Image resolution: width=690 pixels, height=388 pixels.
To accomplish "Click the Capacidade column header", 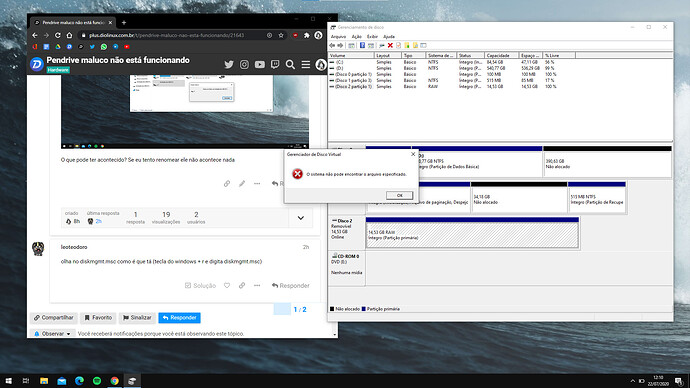I will click(x=502, y=55).
